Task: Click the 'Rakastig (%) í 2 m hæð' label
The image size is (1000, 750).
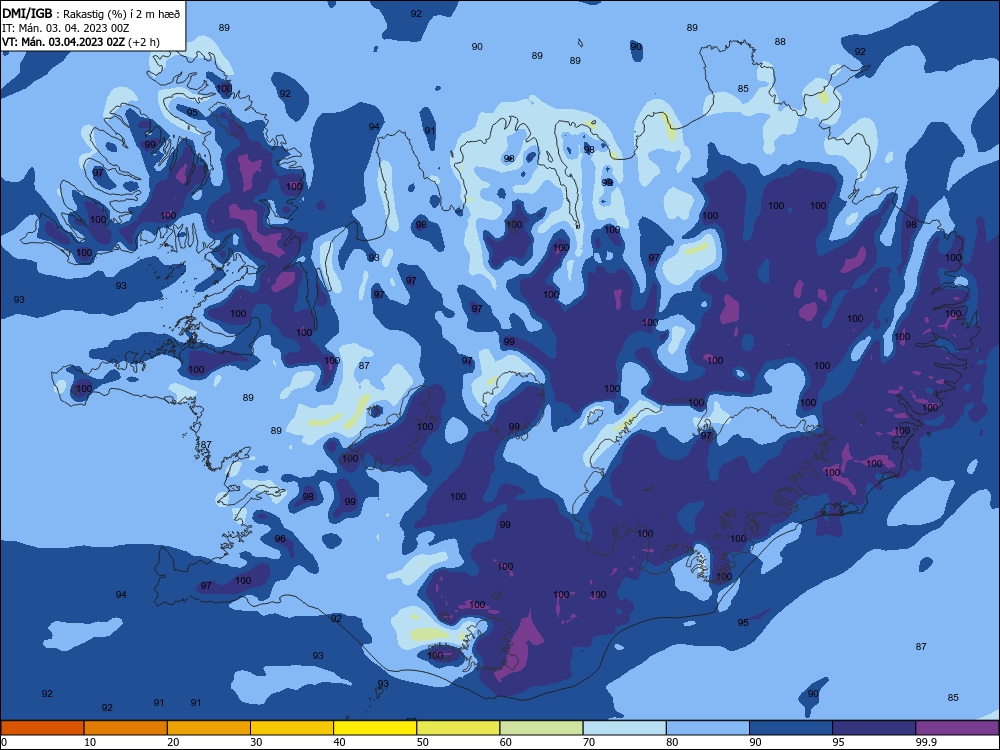Action: click(x=122, y=14)
